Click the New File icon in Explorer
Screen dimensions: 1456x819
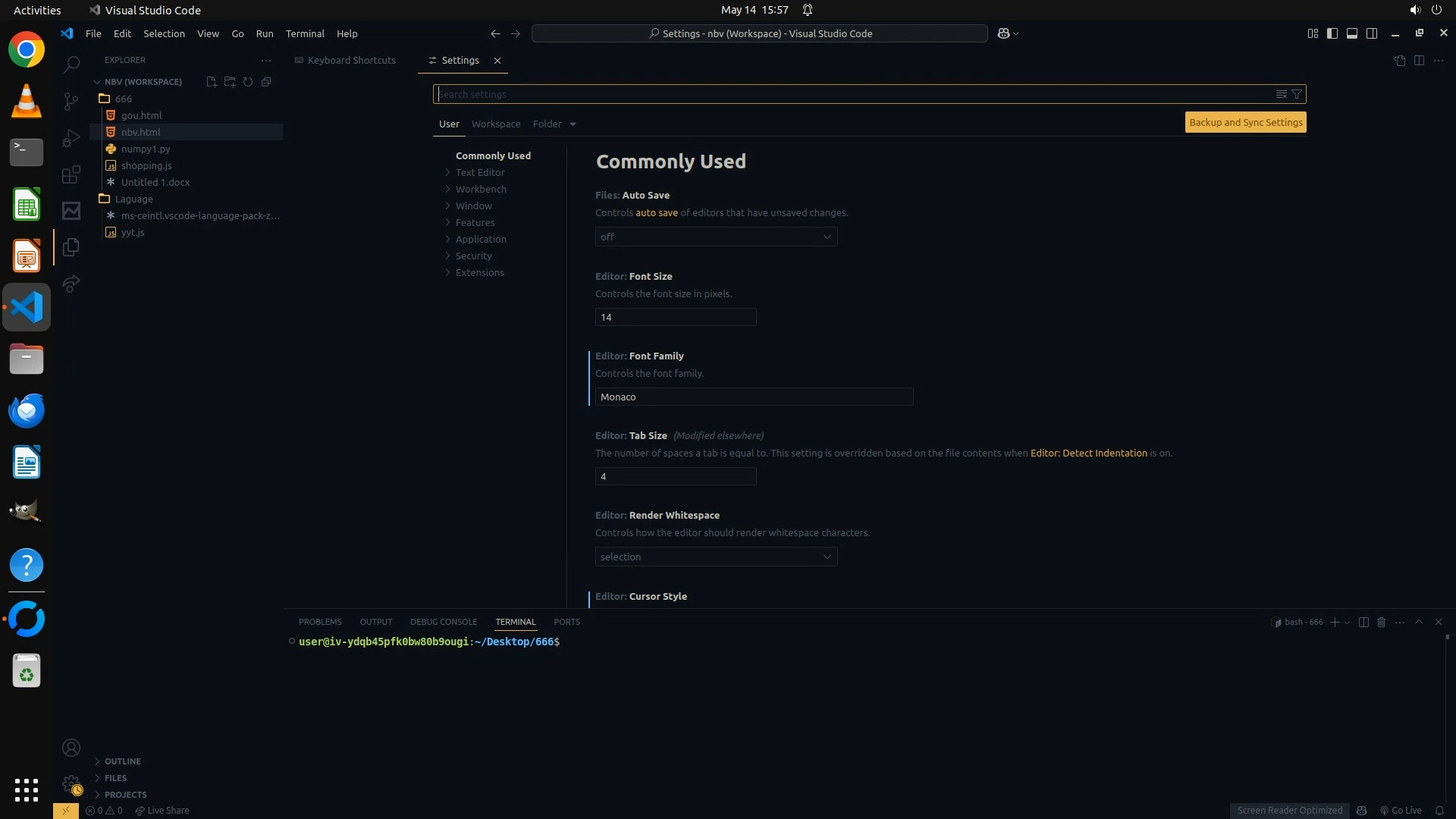coord(212,82)
